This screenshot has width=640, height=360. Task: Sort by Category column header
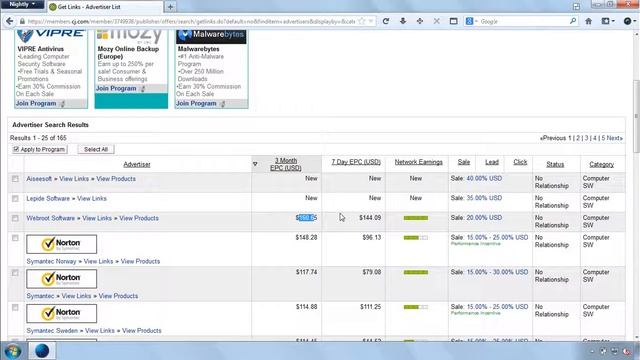pyautogui.click(x=601, y=164)
